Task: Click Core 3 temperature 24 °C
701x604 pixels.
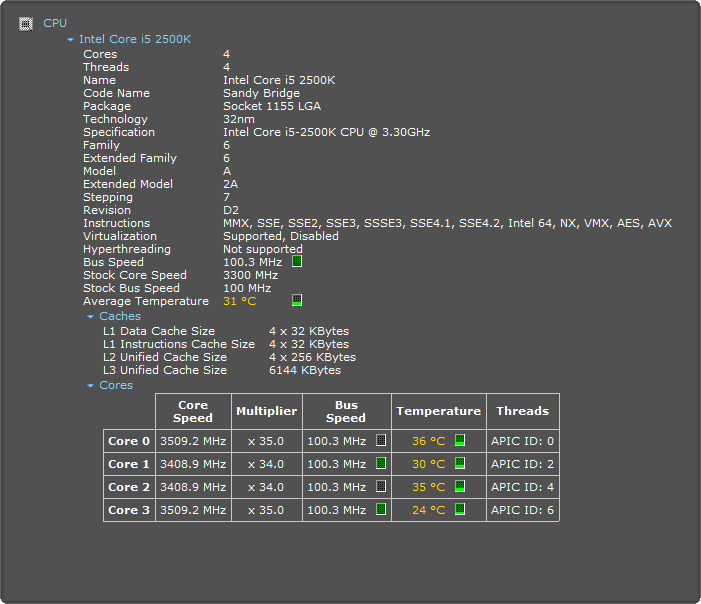Action: tap(428, 510)
